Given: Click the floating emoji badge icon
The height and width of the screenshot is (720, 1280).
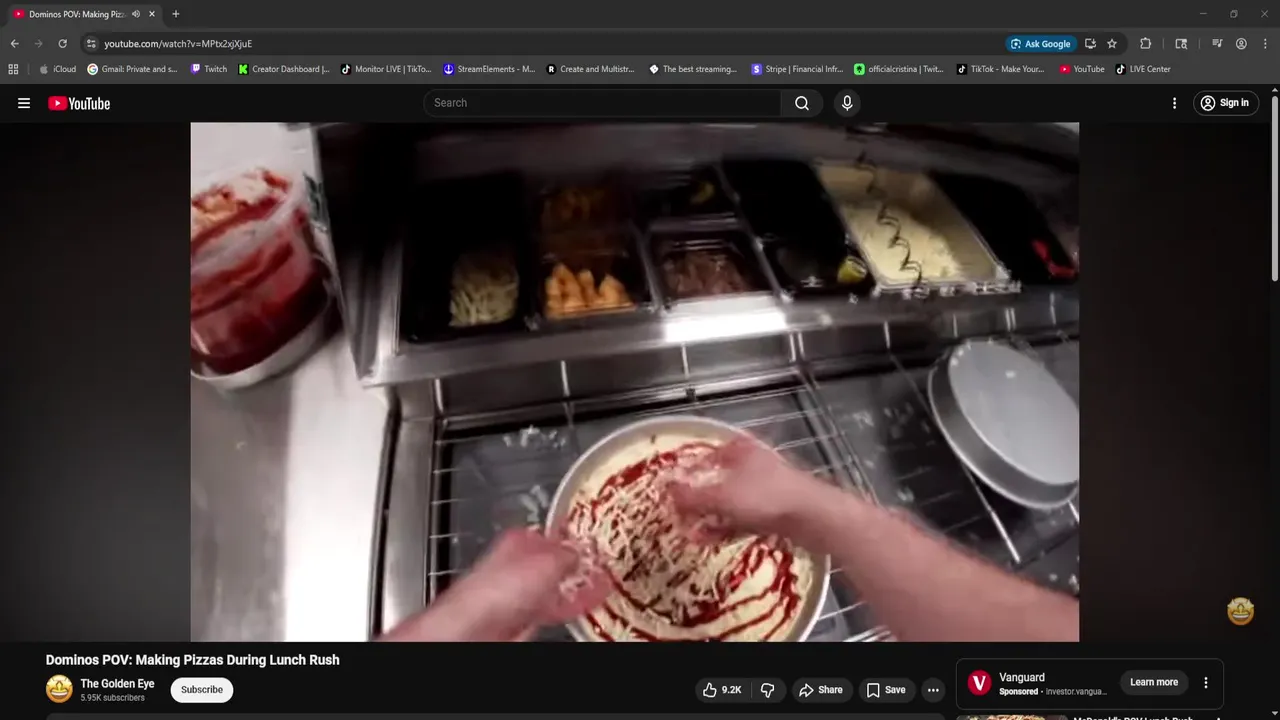Looking at the screenshot, I should point(1240,611).
